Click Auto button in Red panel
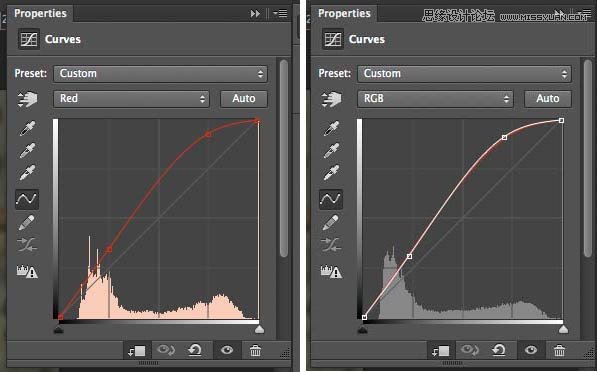This screenshot has width=597, height=372. coord(244,99)
